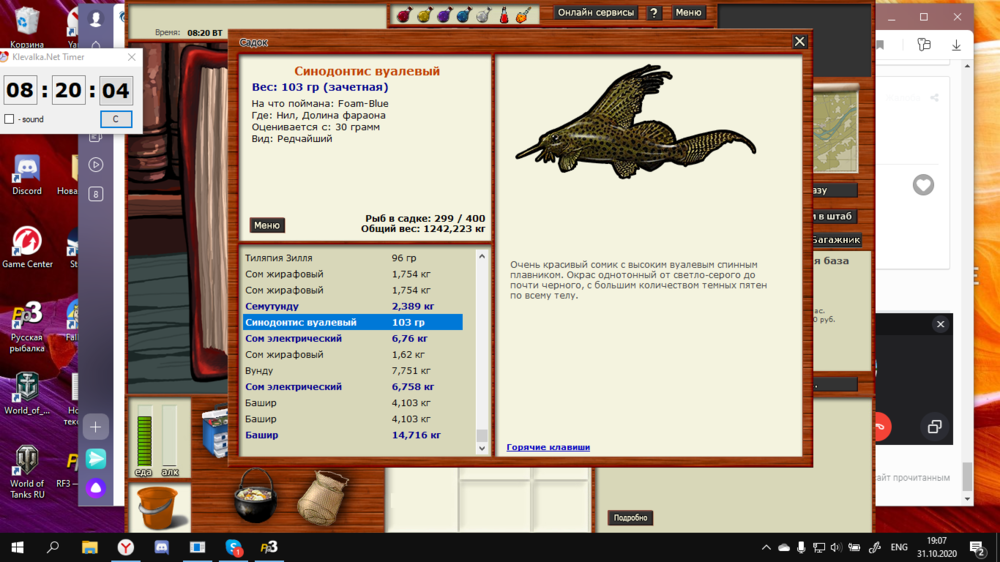Image resolution: width=1000 pixels, height=562 pixels.
Task: Select Сом жирафовый 1,62 кг row
Action: coord(353,354)
